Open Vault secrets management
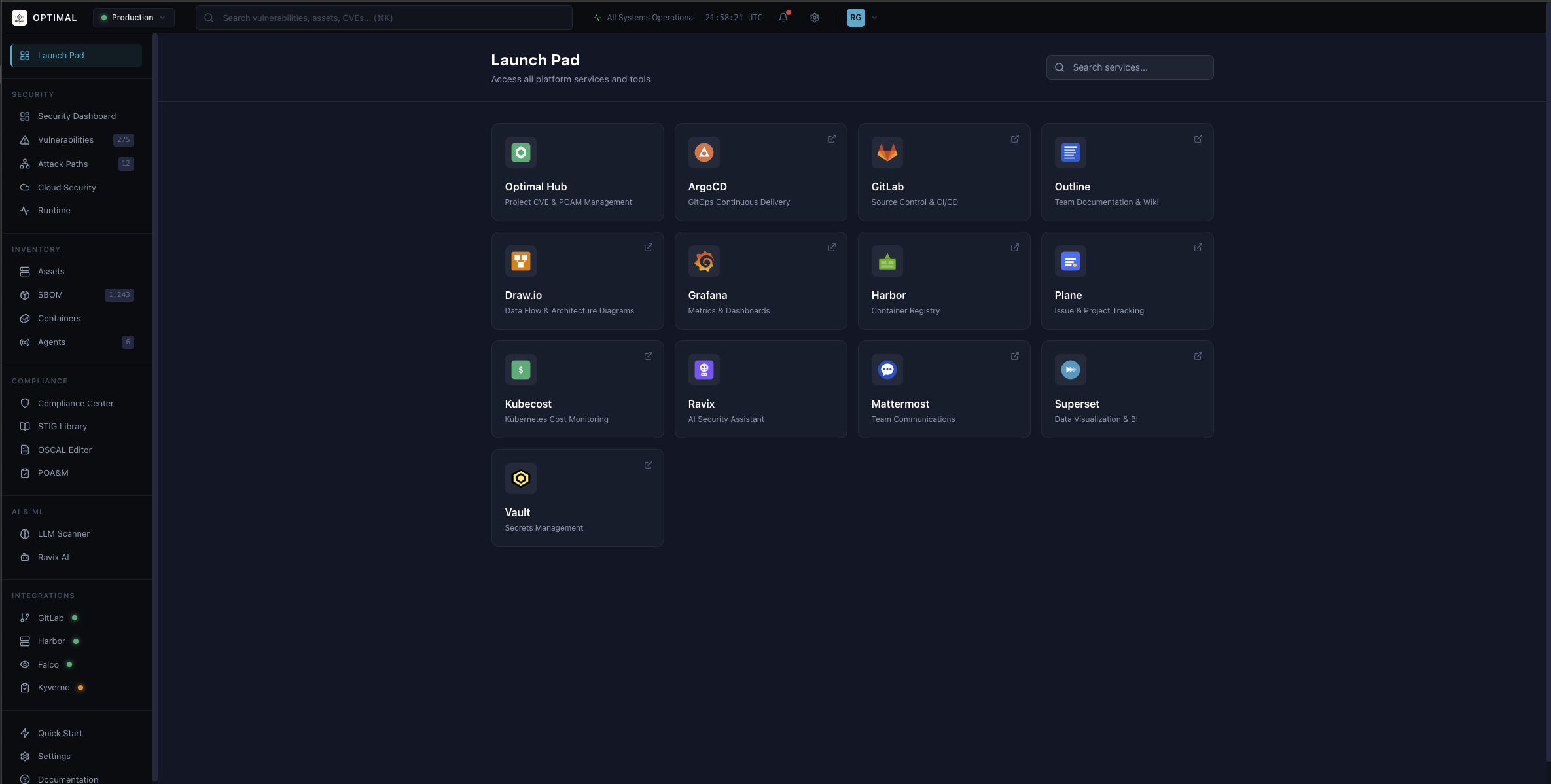This screenshot has height=784, width=1551. pyautogui.click(x=577, y=497)
